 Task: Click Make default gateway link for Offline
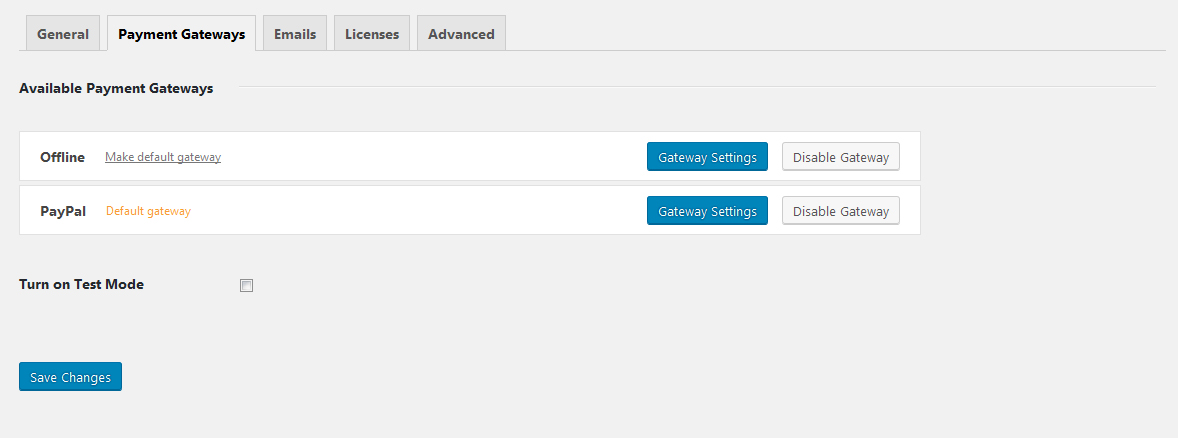tap(163, 157)
